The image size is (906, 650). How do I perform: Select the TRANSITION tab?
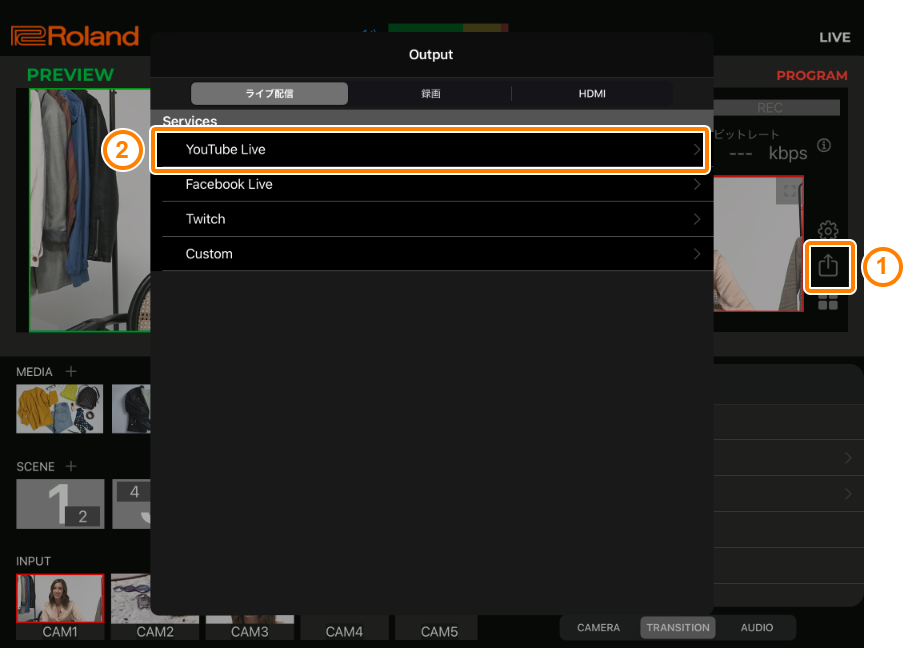(678, 627)
